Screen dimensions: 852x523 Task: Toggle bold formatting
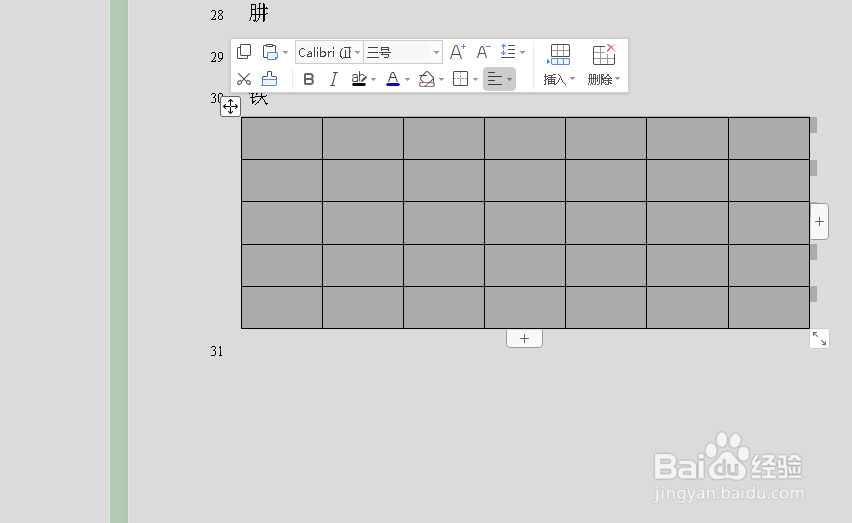point(309,79)
